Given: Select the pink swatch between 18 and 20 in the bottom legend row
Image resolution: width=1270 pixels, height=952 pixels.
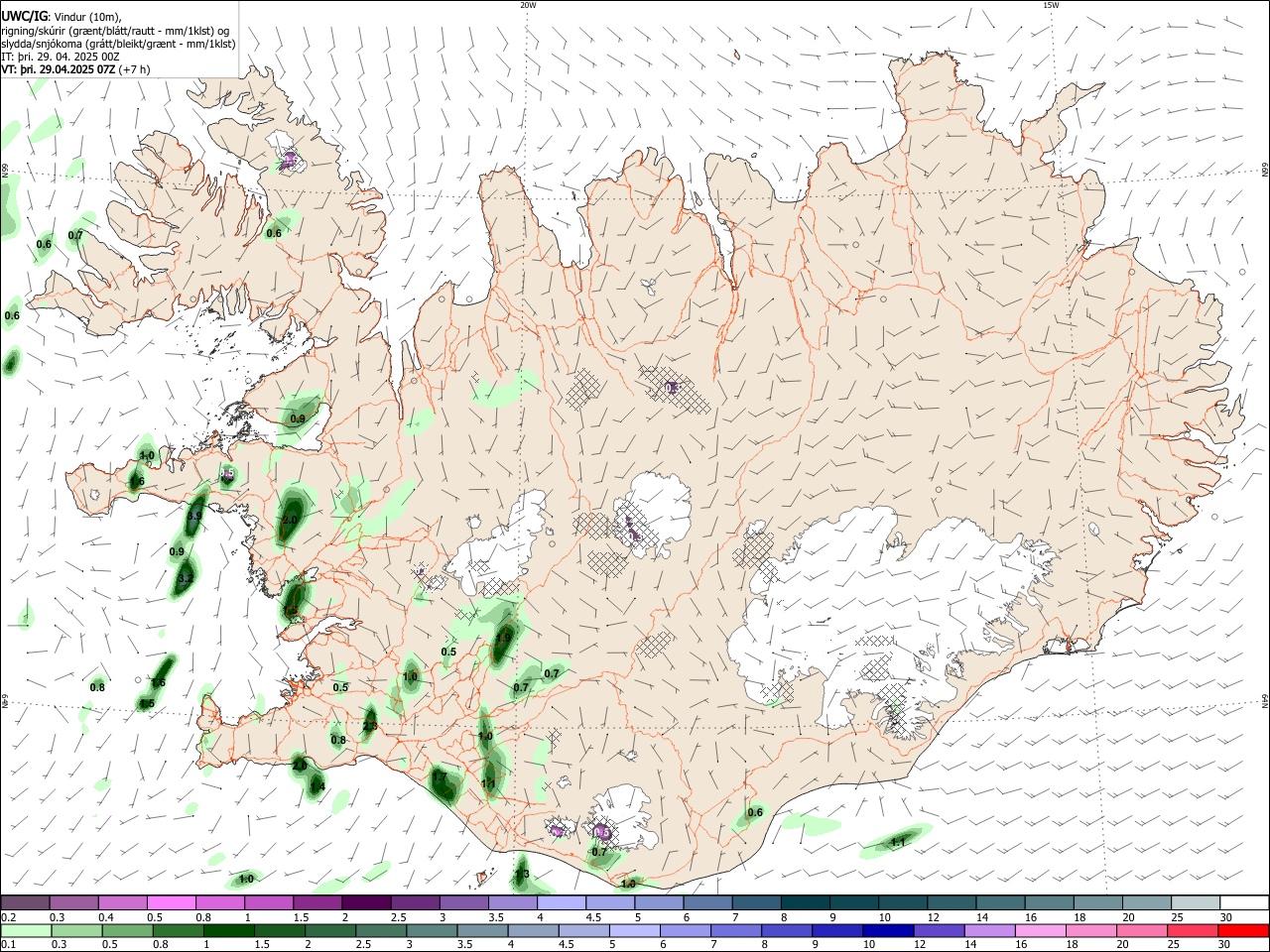Looking at the screenshot, I should (x=1091, y=930).
